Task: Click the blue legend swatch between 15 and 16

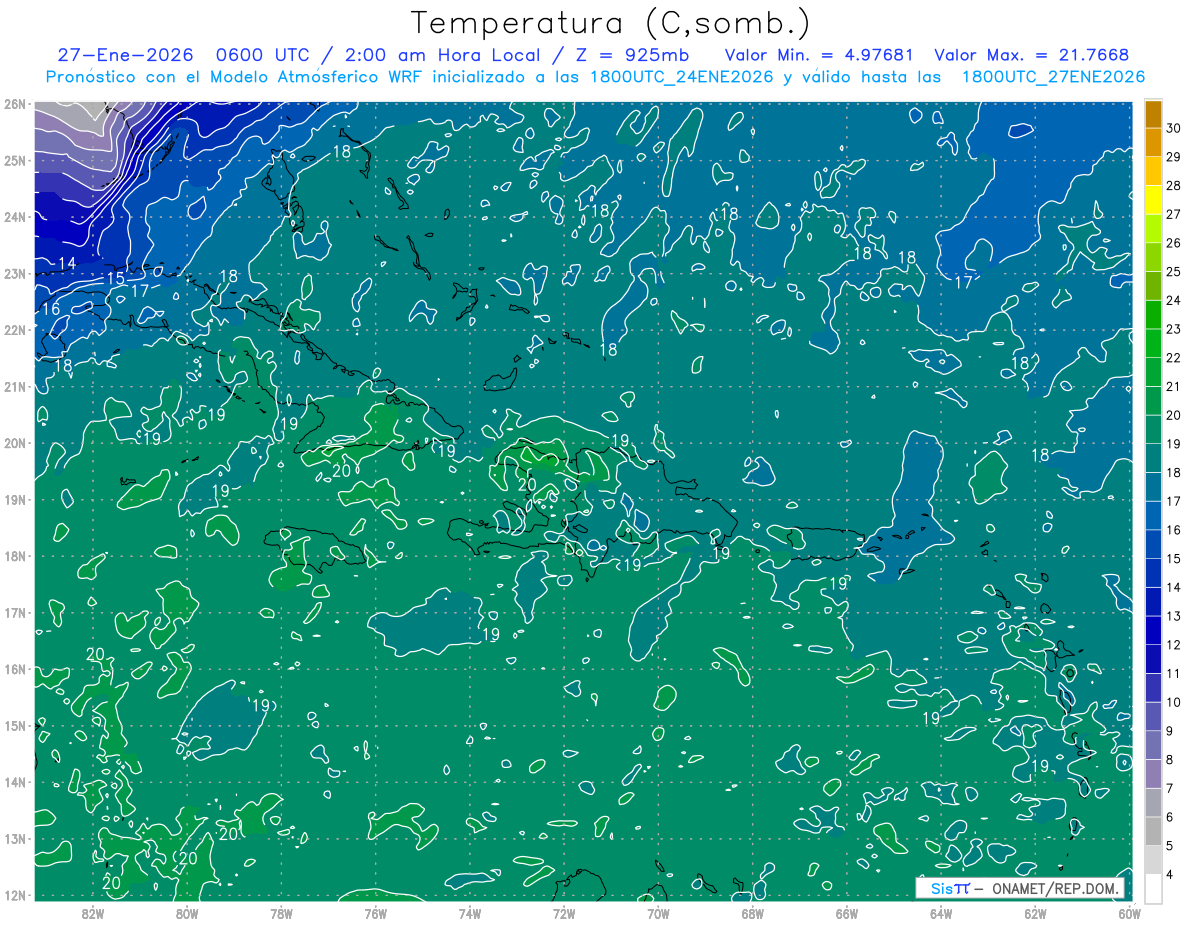Action: 1153,544
